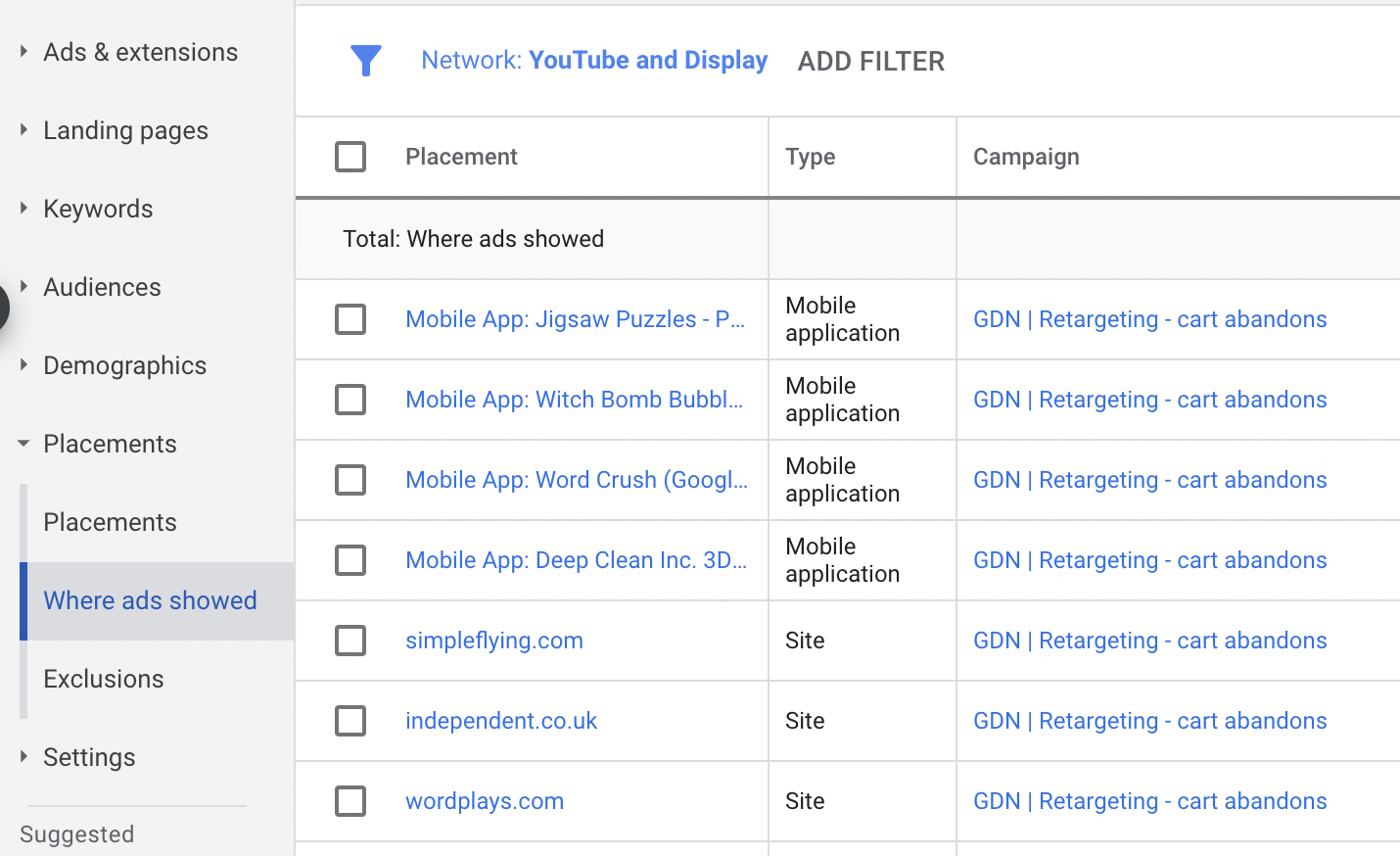Click the blue filter funnel icon
Viewport: 1400px width, 856px height.
click(x=366, y=60)
